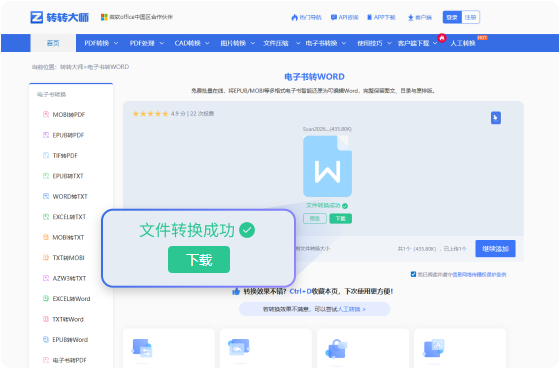Click the 4.9 分 | 22 次投票 rating text
The width and height of the screenshot is (560, 369).
pyautogui.click(x=192, y=114)
